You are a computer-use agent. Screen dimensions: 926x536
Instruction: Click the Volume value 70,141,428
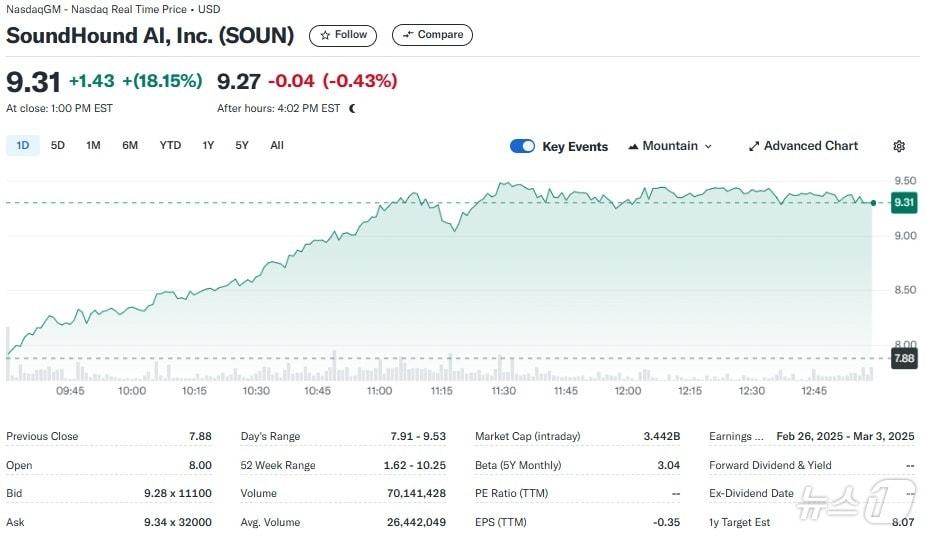[416, 493]
